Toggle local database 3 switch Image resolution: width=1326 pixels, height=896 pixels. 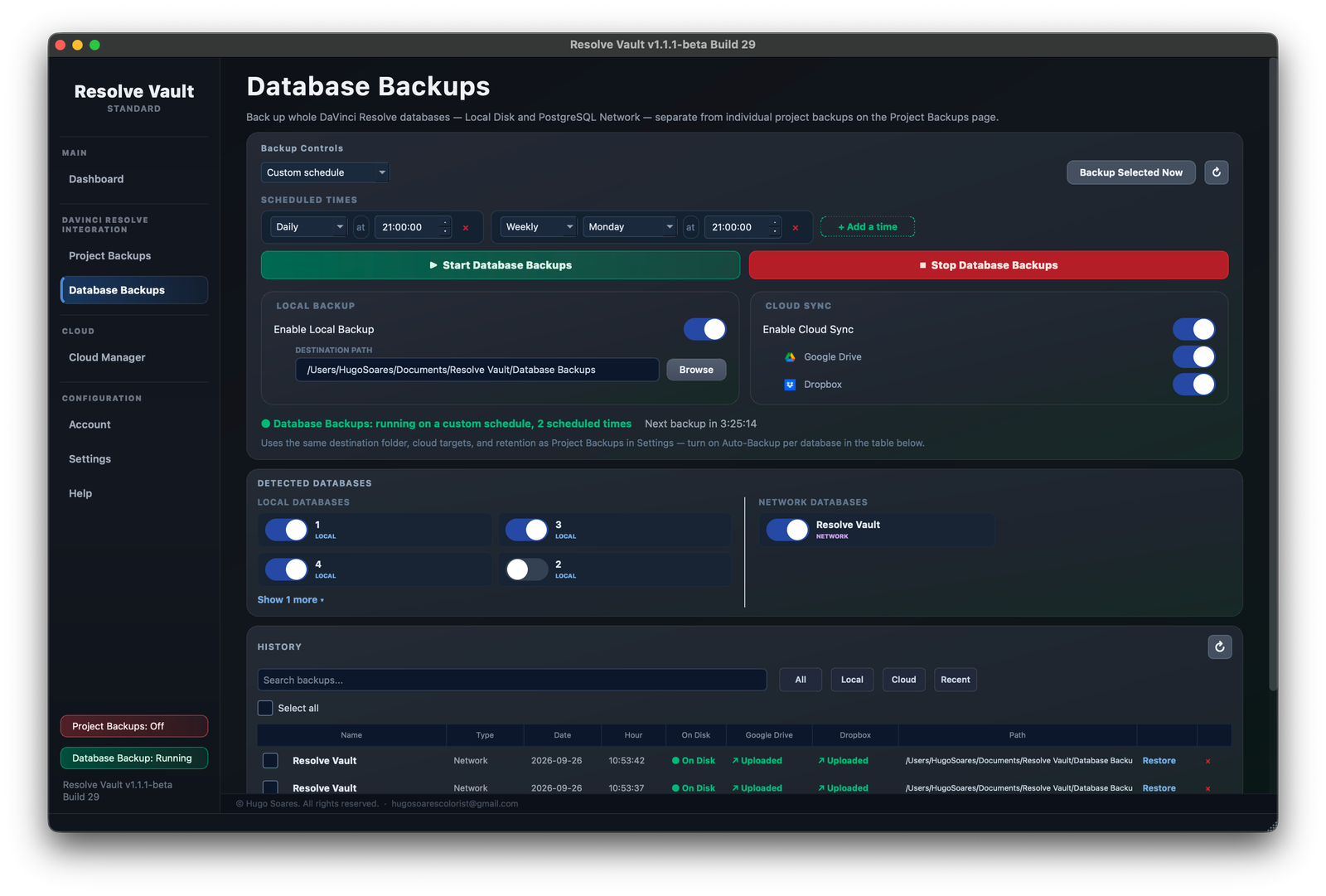(x=526, y=530)
